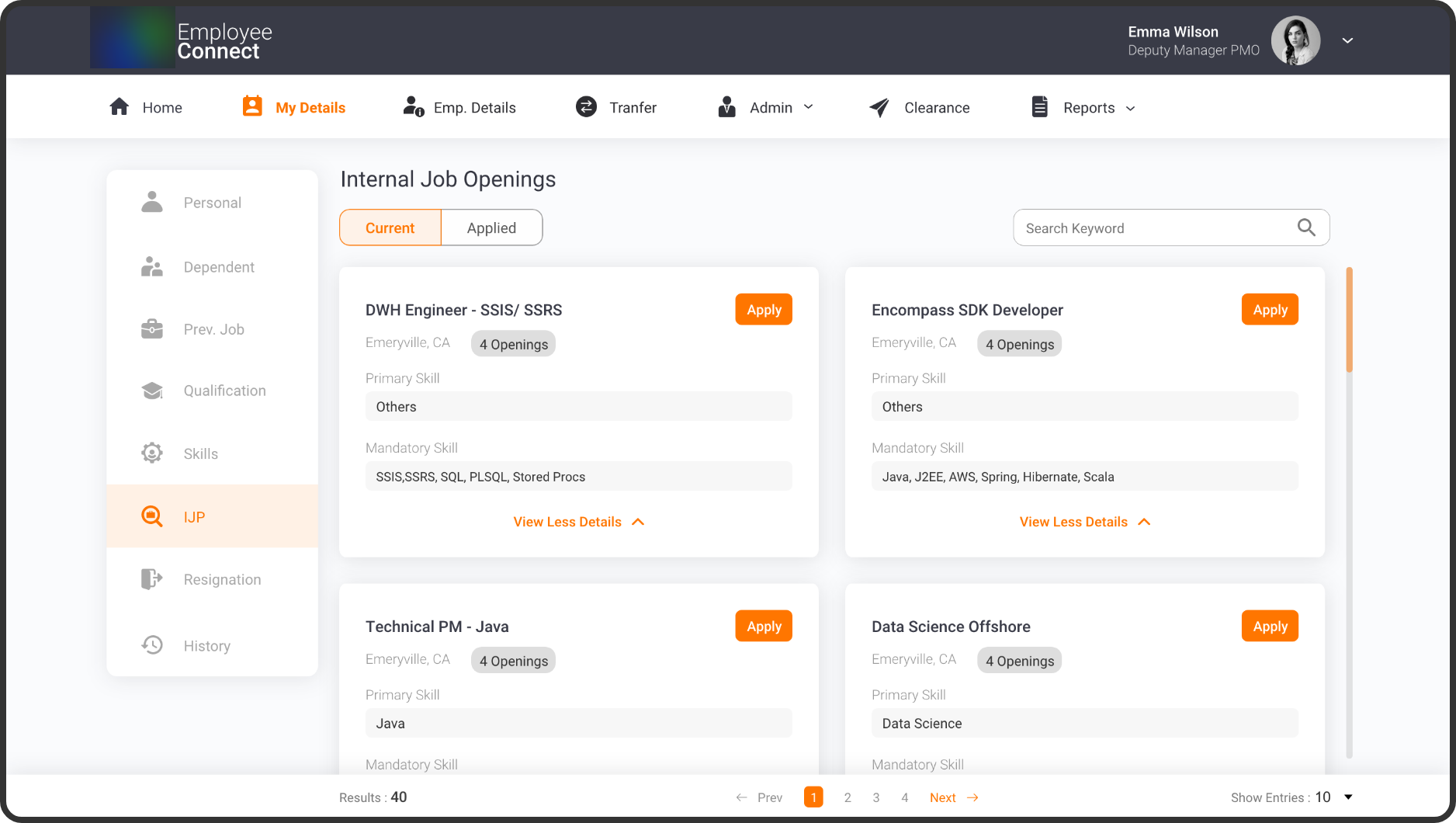Open the user profile dropdown chevron

pos(1348,40)
